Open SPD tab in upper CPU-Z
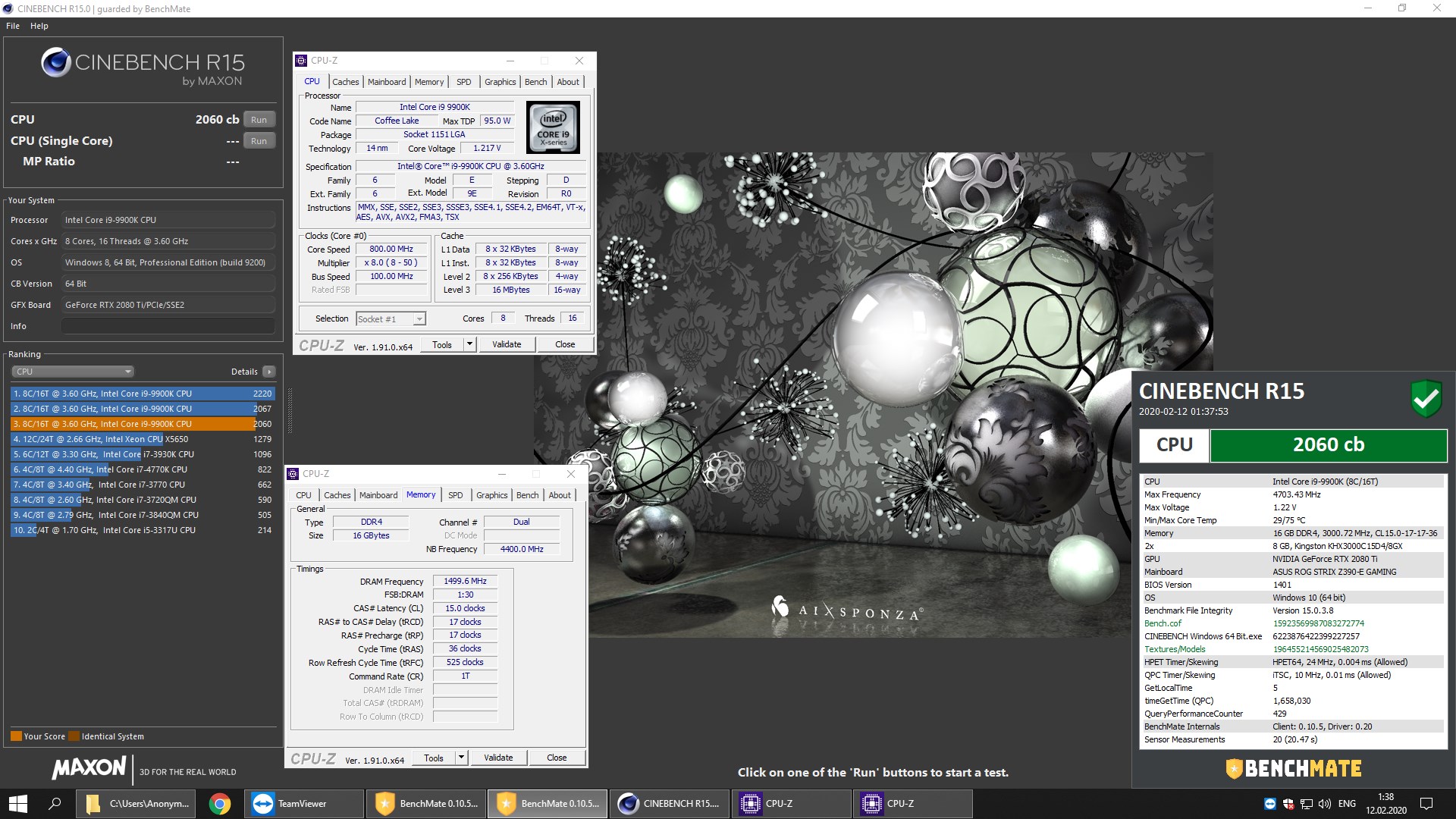The height and width of the screenshot is (819, 1456). coord(464,82)
